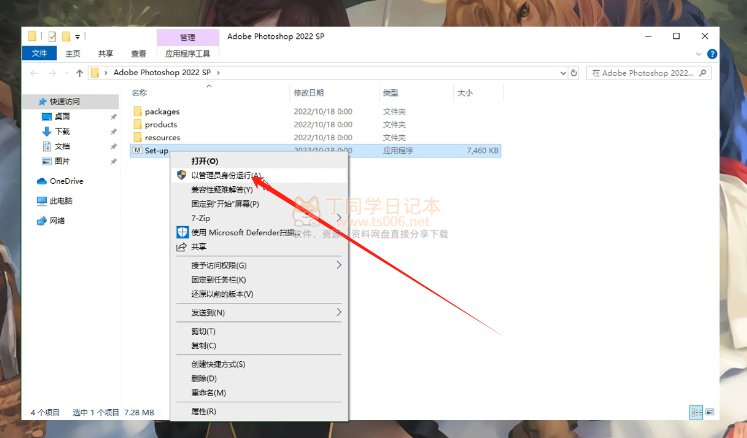Open recent locations dropdown next to forward arrow
This screenshot has width=747, height=438.
[x=66, y=73]
